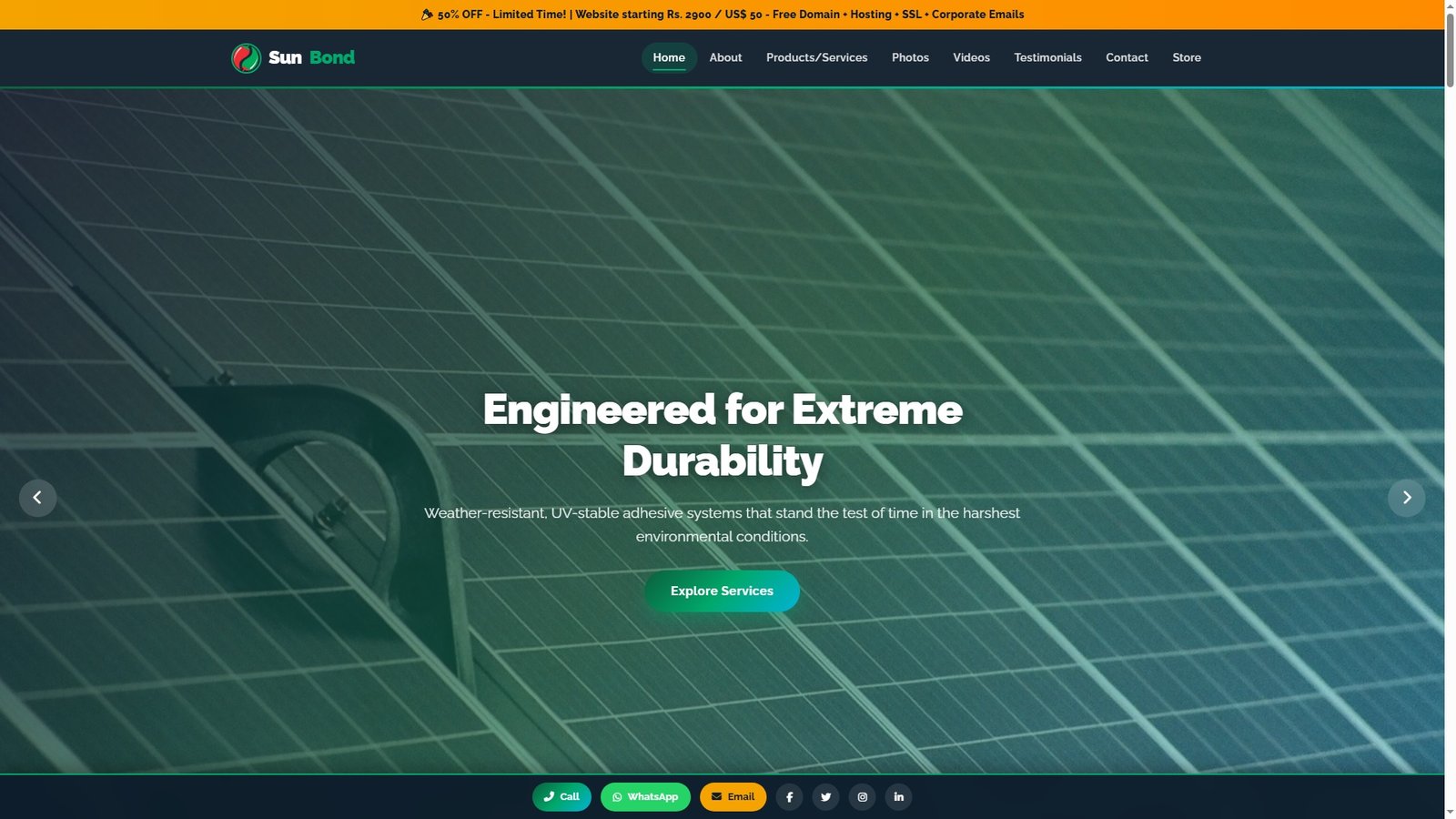1456x819 pixels.
Task: Visit the Store link
Action: [x=1187, y=57]
